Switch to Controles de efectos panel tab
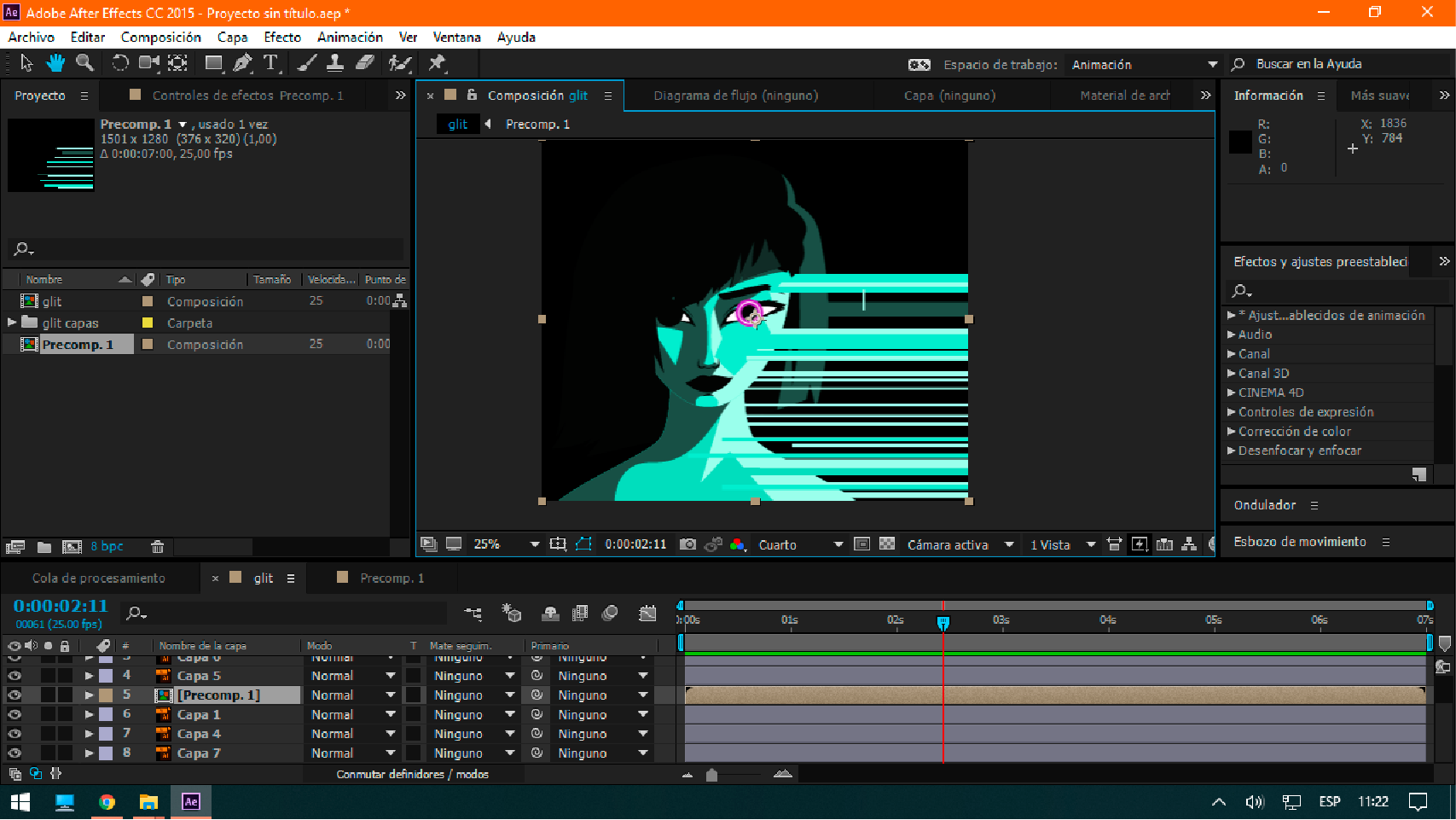 tap(247, 96)
